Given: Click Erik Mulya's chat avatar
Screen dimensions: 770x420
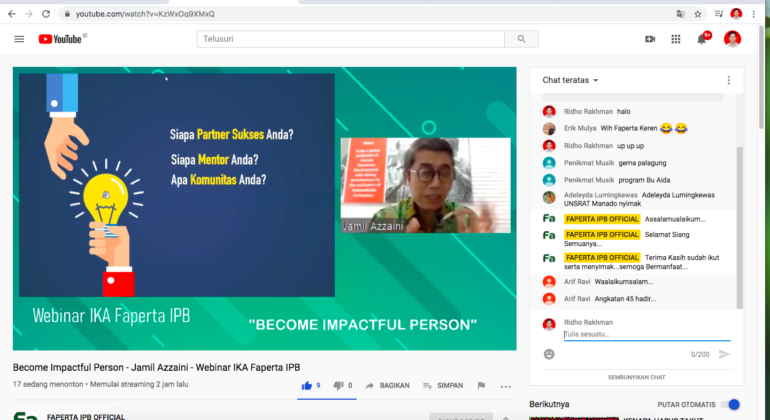Looking at the screenshot, I should [549, 129].
